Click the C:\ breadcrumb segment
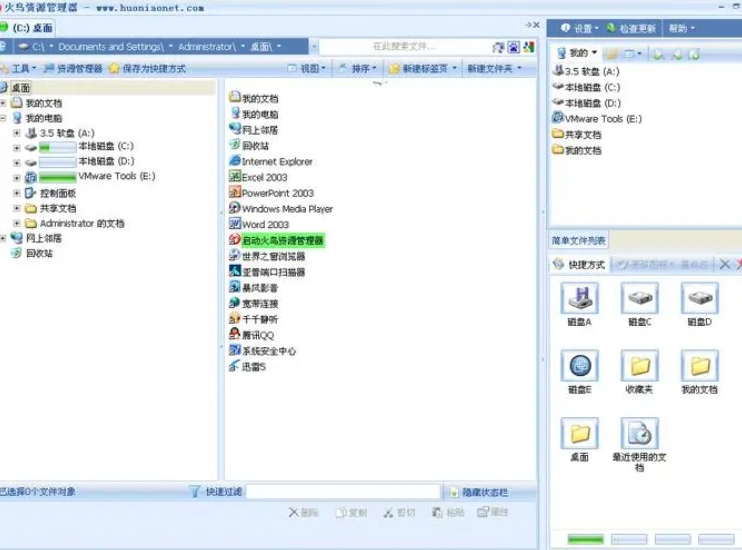742x550 pixels. tap(36, 47)
